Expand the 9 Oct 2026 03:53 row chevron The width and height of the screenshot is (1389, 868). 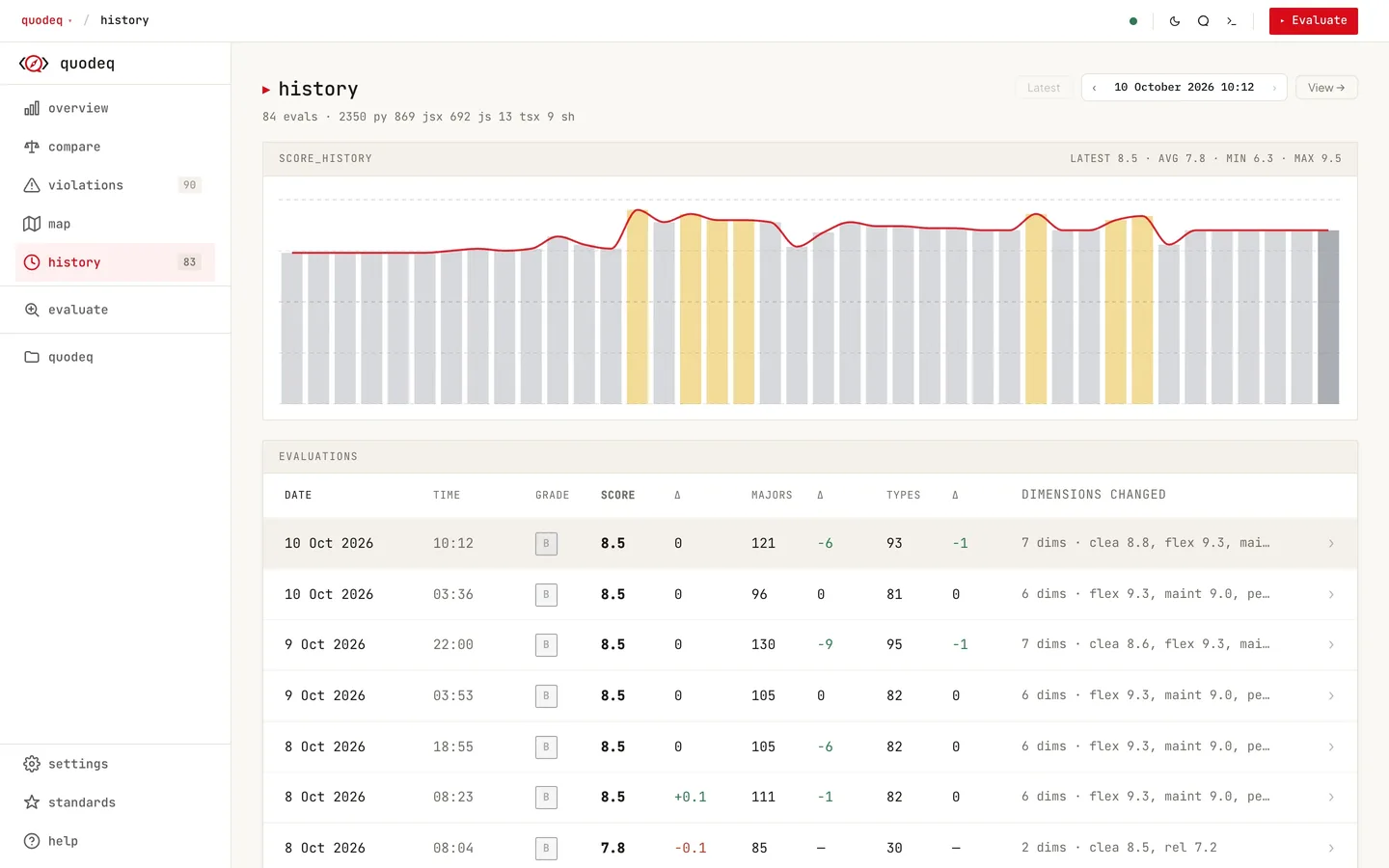click(x=1331, y=695)
